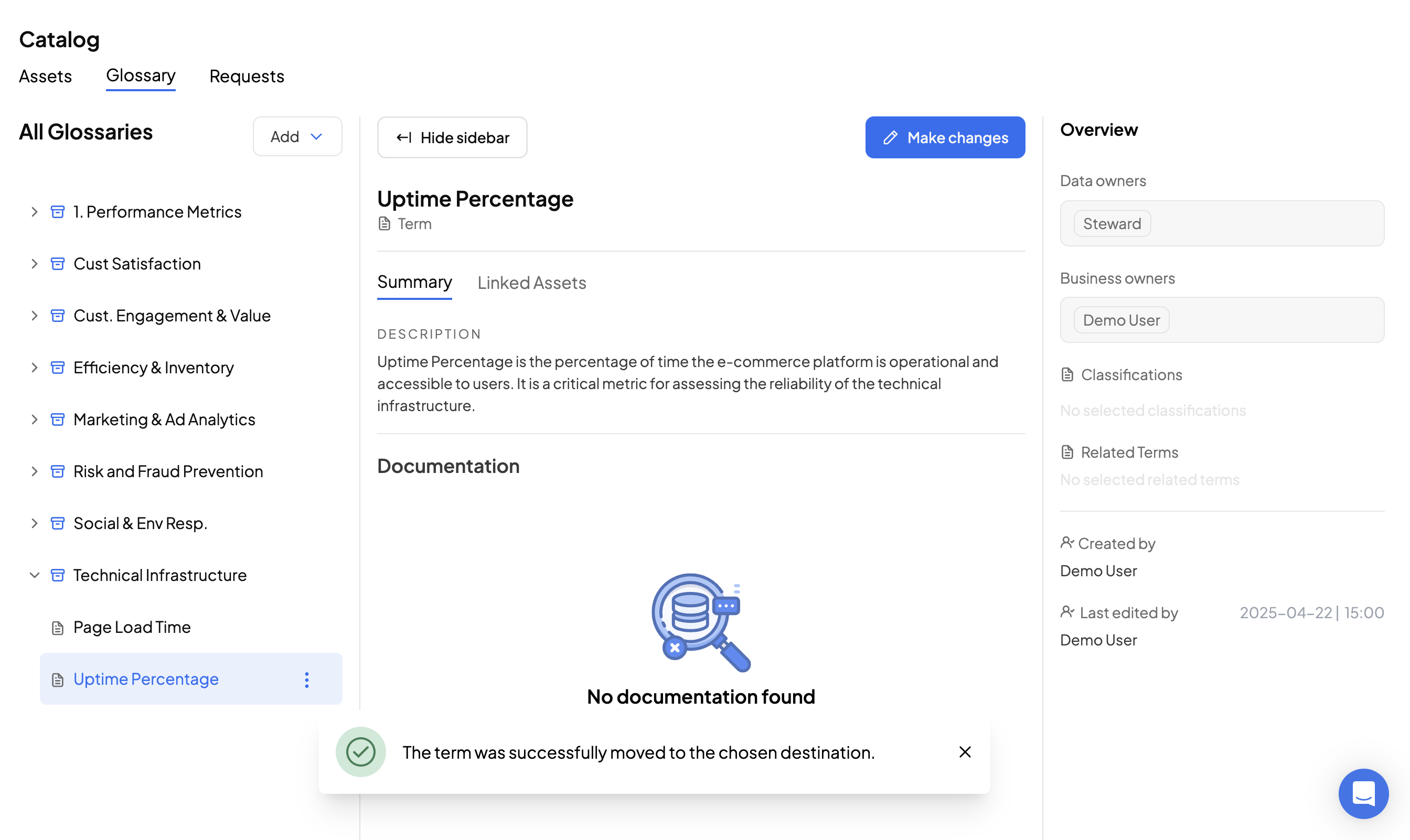Screen dimensions: 1410x840
Task: Dismiss the success notification toast
Action: [965, 752]
